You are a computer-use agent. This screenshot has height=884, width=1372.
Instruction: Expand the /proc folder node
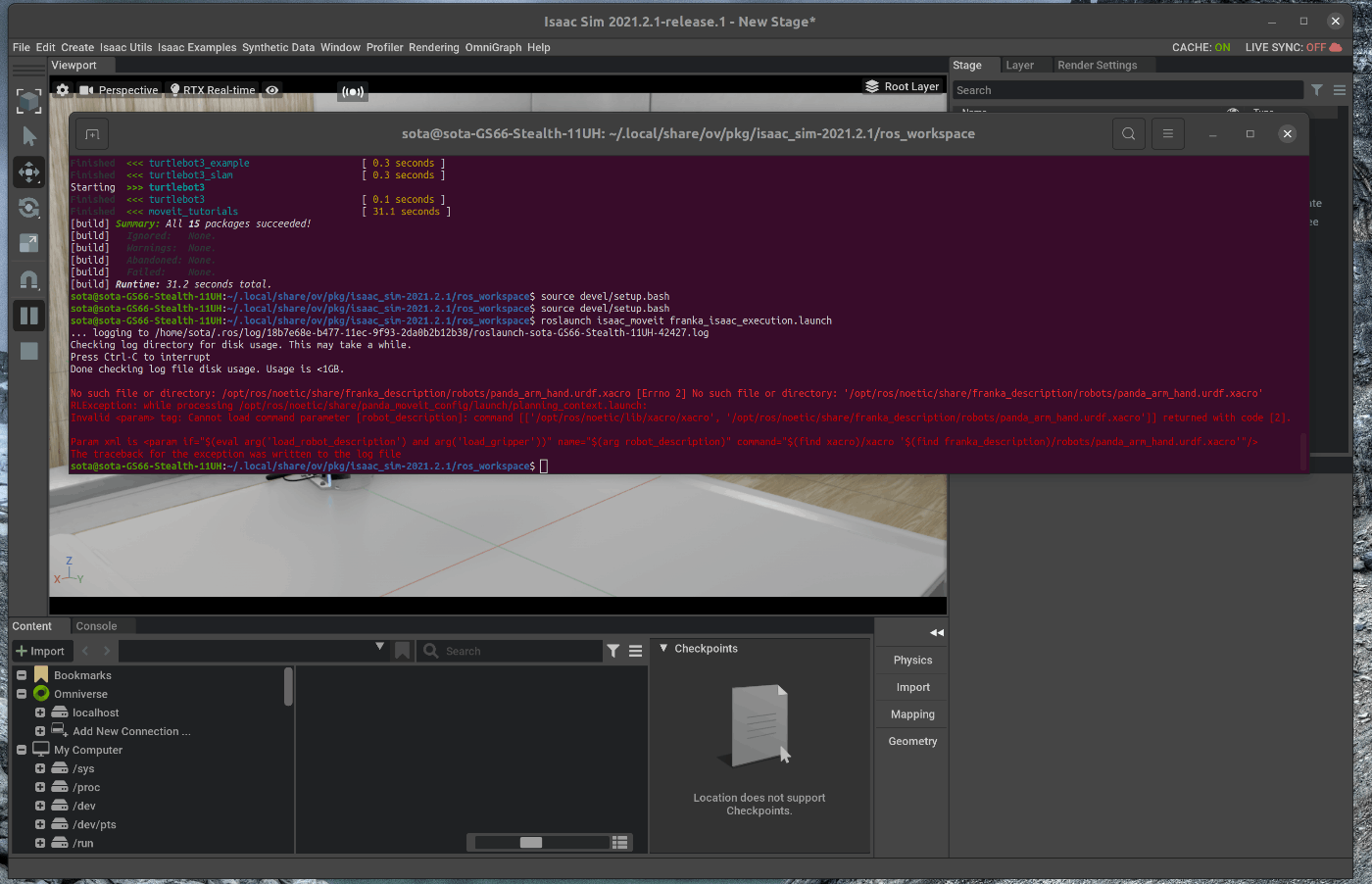(x=40, y=787)
